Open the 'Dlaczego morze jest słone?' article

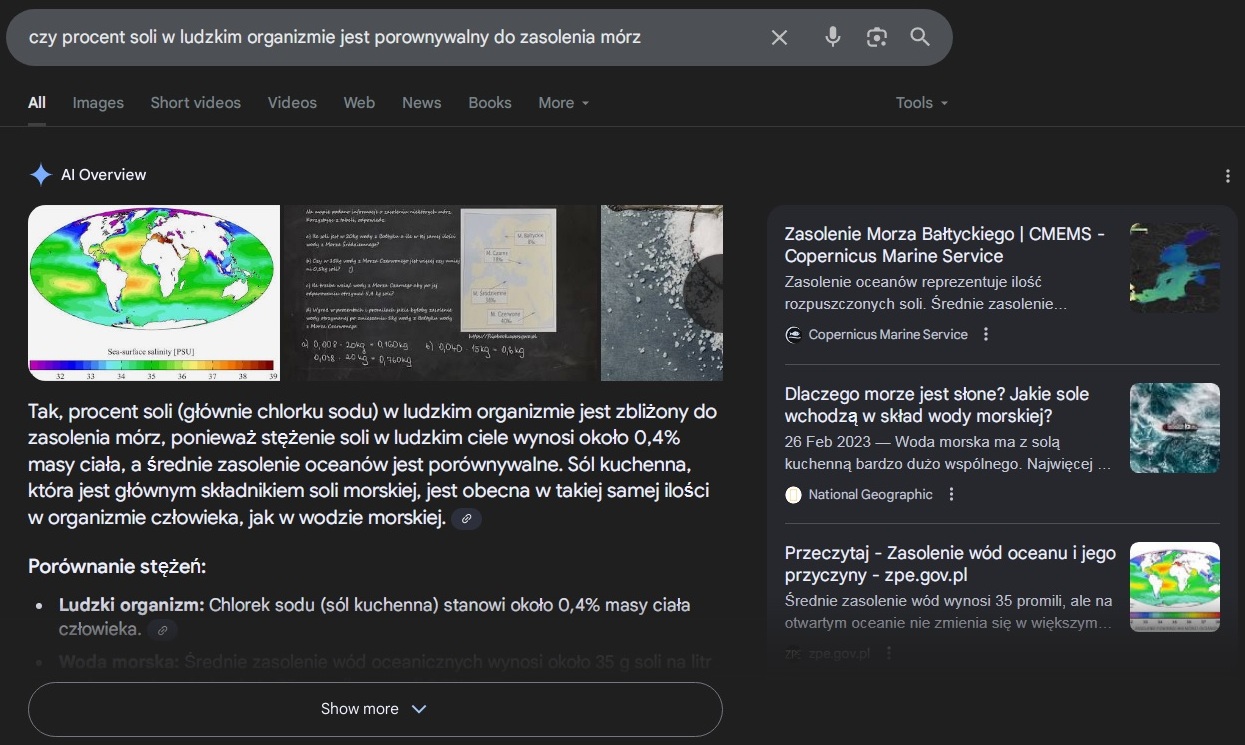point(936,405)
